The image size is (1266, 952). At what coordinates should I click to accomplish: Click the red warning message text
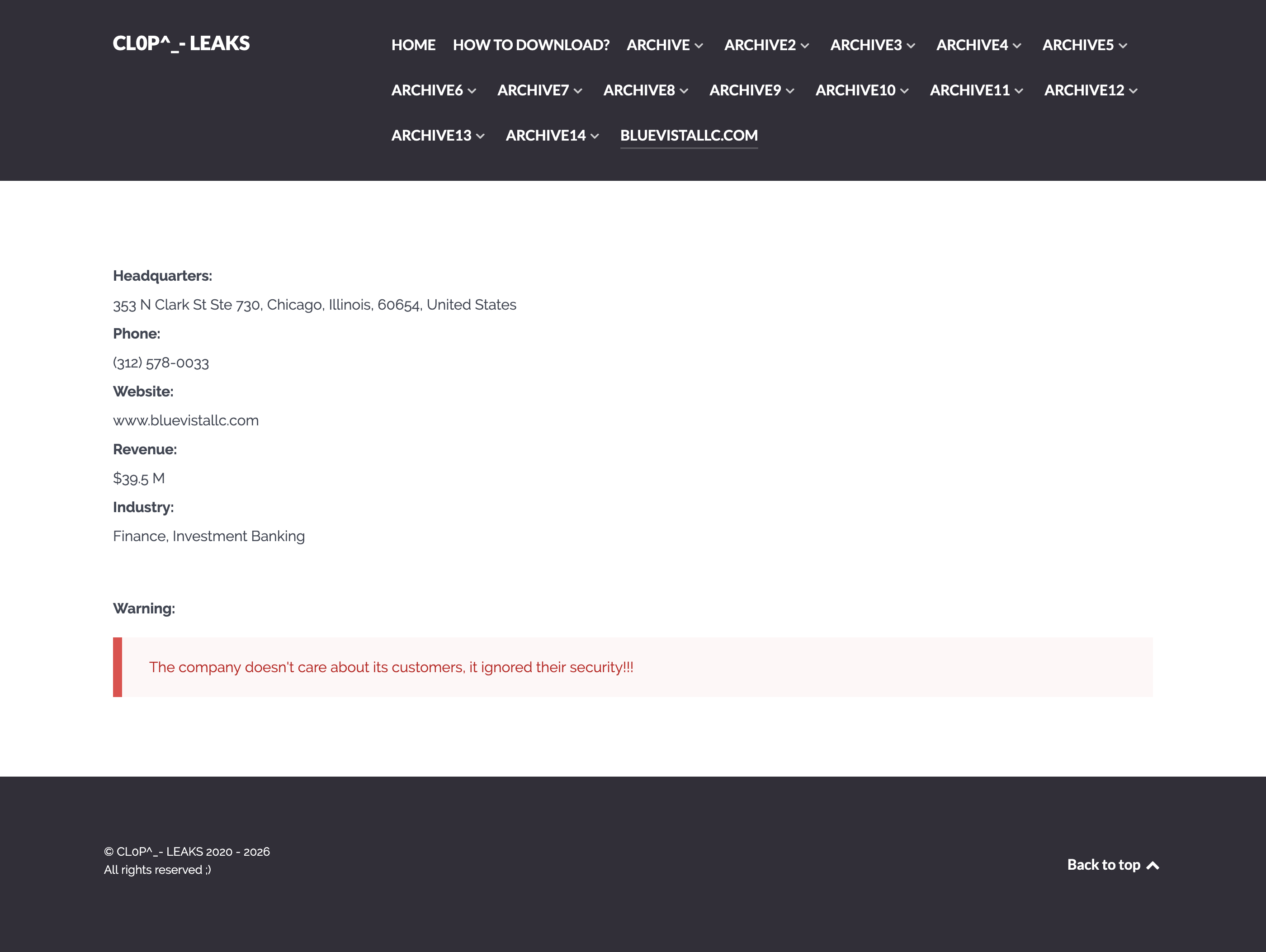[x=391, y=667]
